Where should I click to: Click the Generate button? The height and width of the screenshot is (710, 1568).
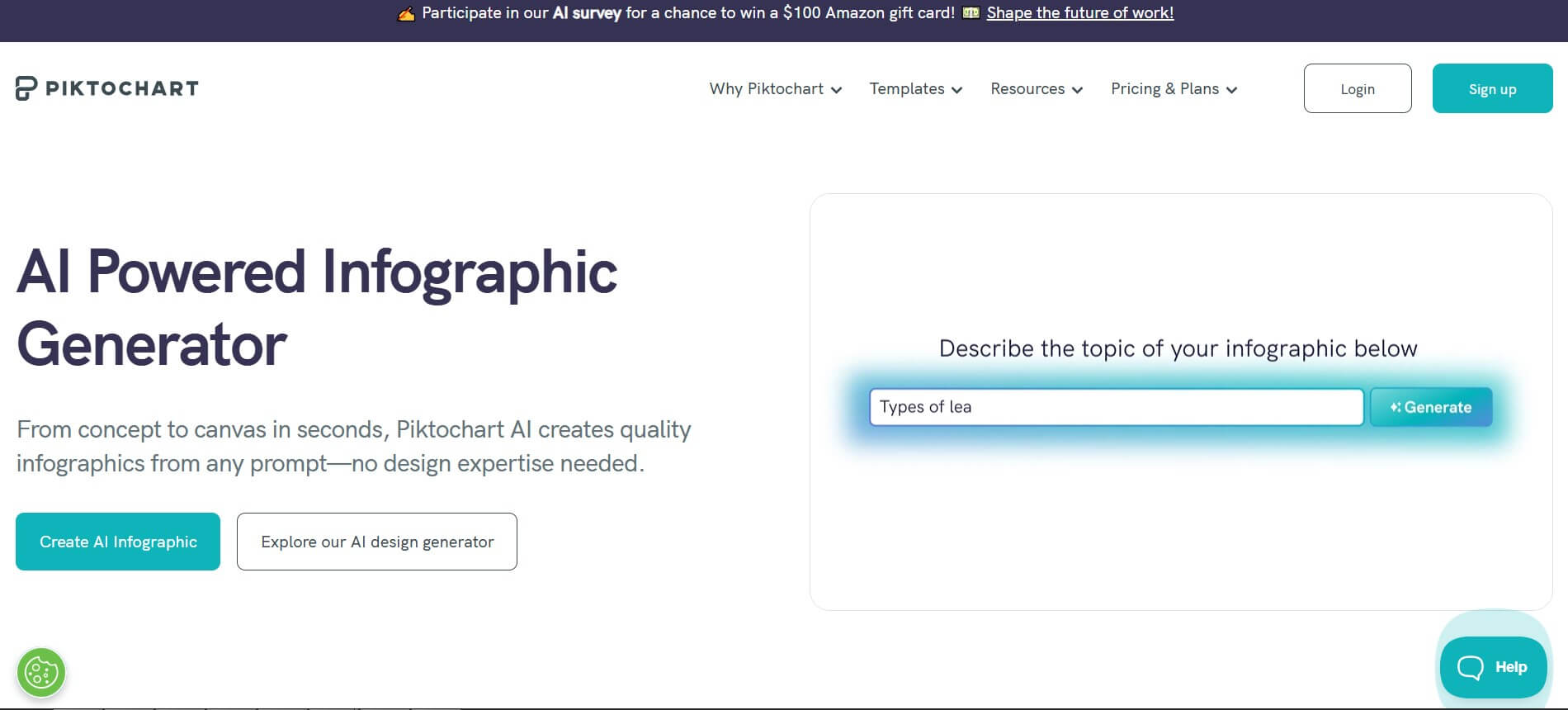pos(1431,407)
